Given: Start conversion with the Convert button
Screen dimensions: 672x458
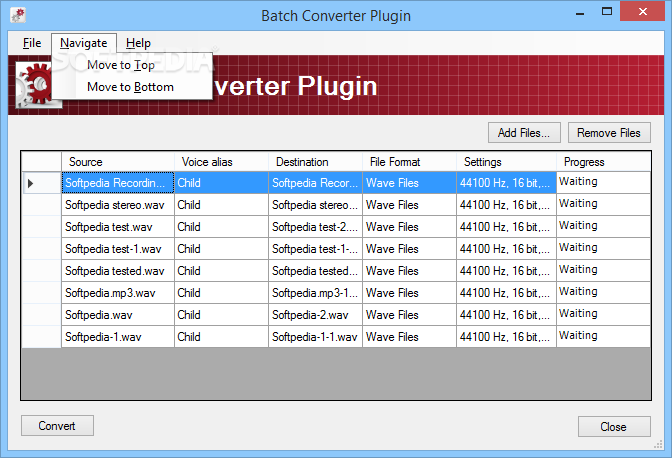Looking at the screenshot, I should pos(57,425).
